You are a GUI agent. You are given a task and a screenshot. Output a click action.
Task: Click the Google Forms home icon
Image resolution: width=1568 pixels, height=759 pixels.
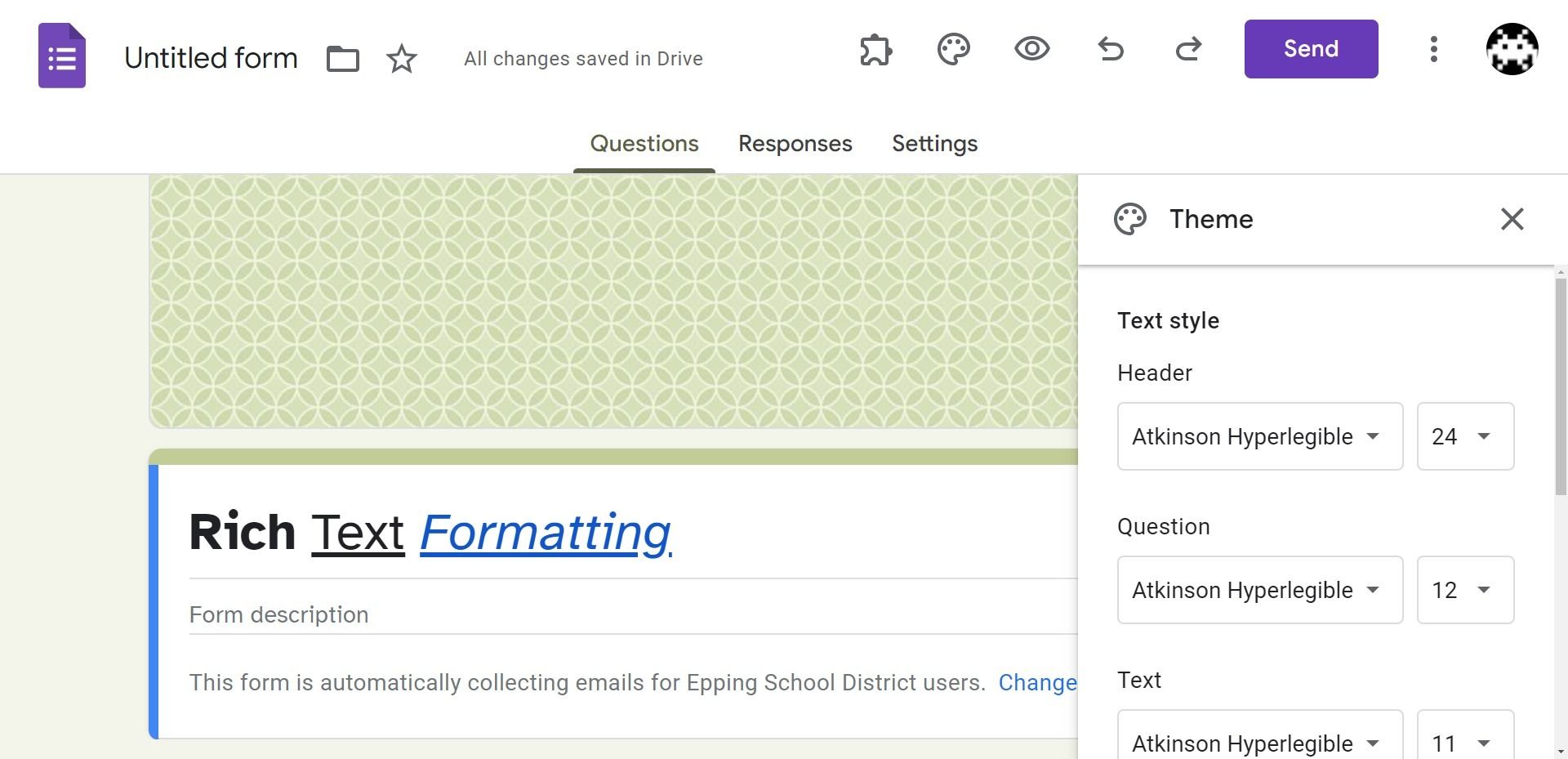(x=62, y=56)
